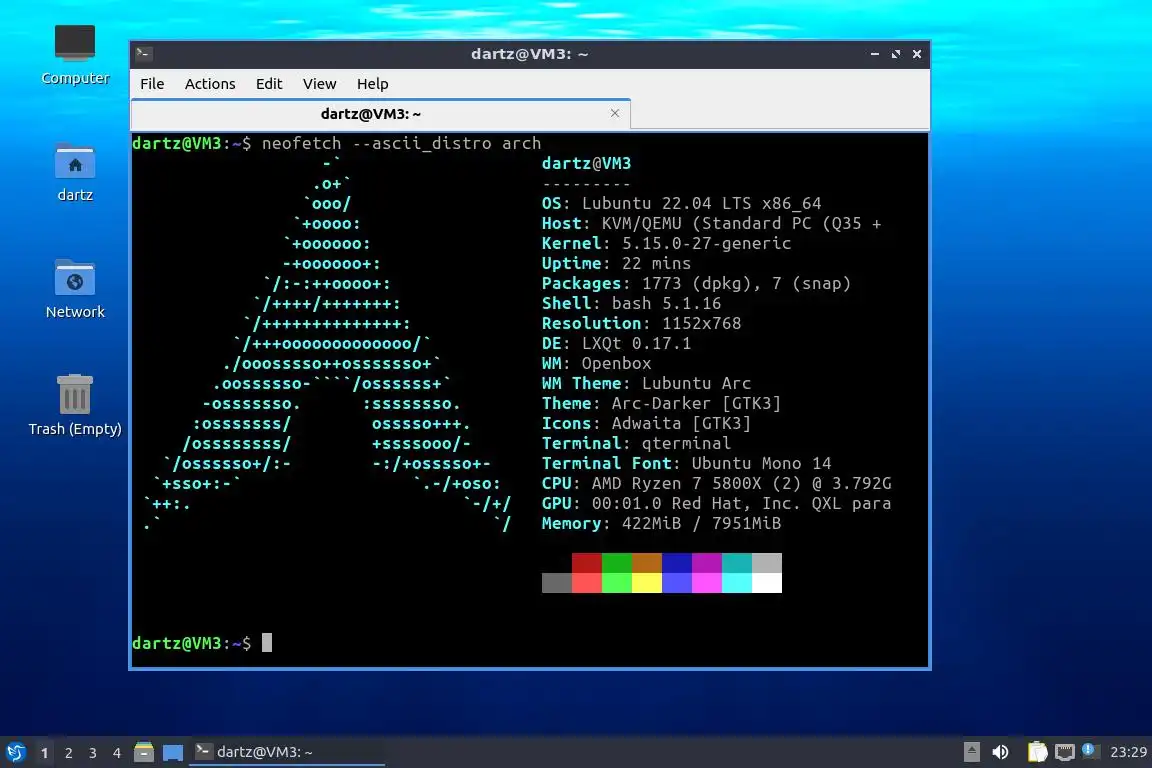Click the 'Icons: Adwaita [GTK3]' line
The width and height of the screenshot is (1152, 768).
pyautogui.click(x=647, y=423)
